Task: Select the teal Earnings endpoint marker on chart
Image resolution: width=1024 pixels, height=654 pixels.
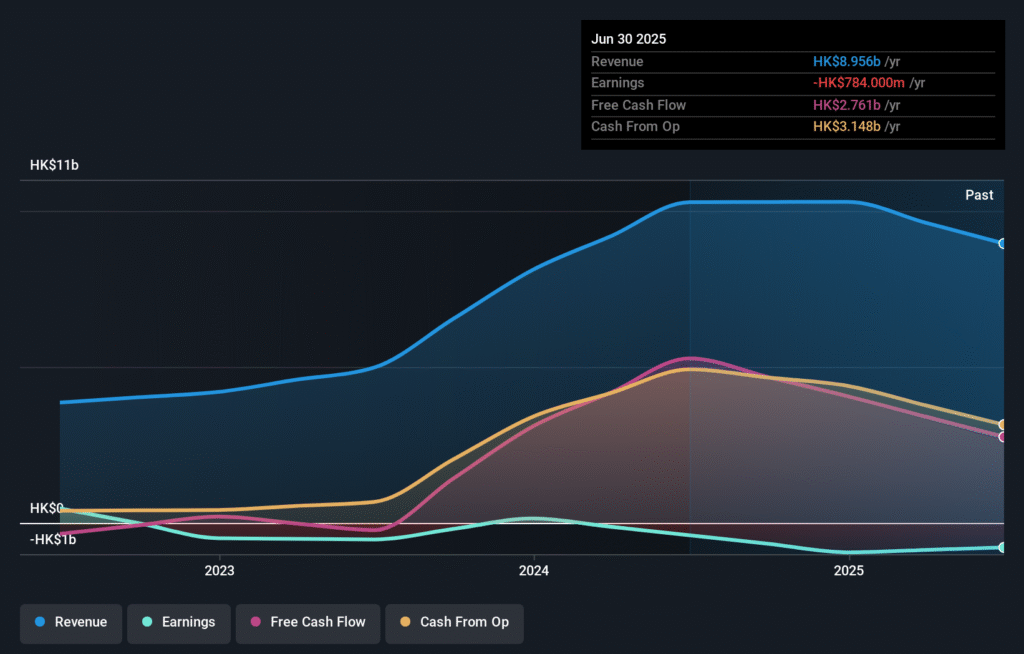Action: point(1002,547)
